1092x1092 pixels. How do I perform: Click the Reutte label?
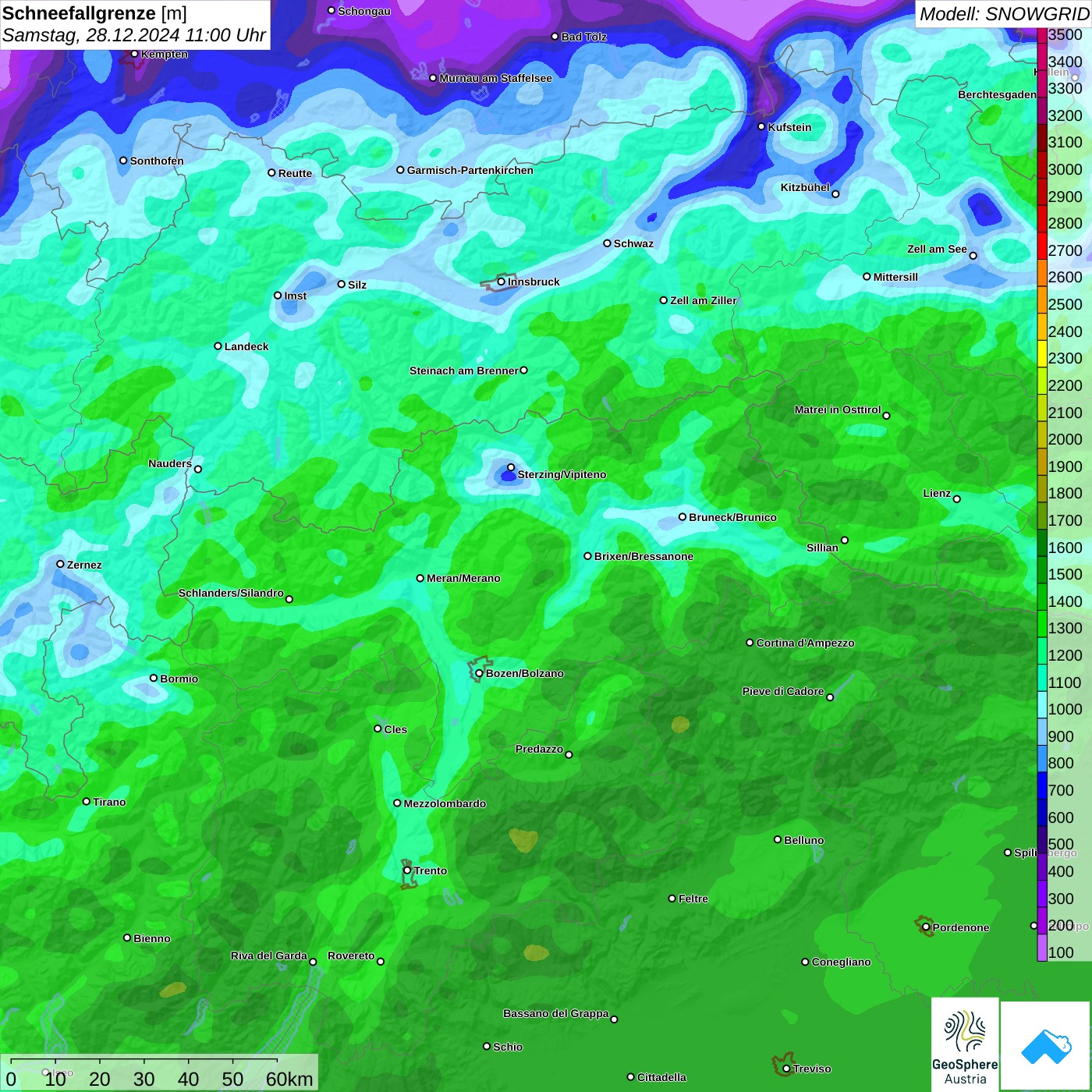coord(295,173)
